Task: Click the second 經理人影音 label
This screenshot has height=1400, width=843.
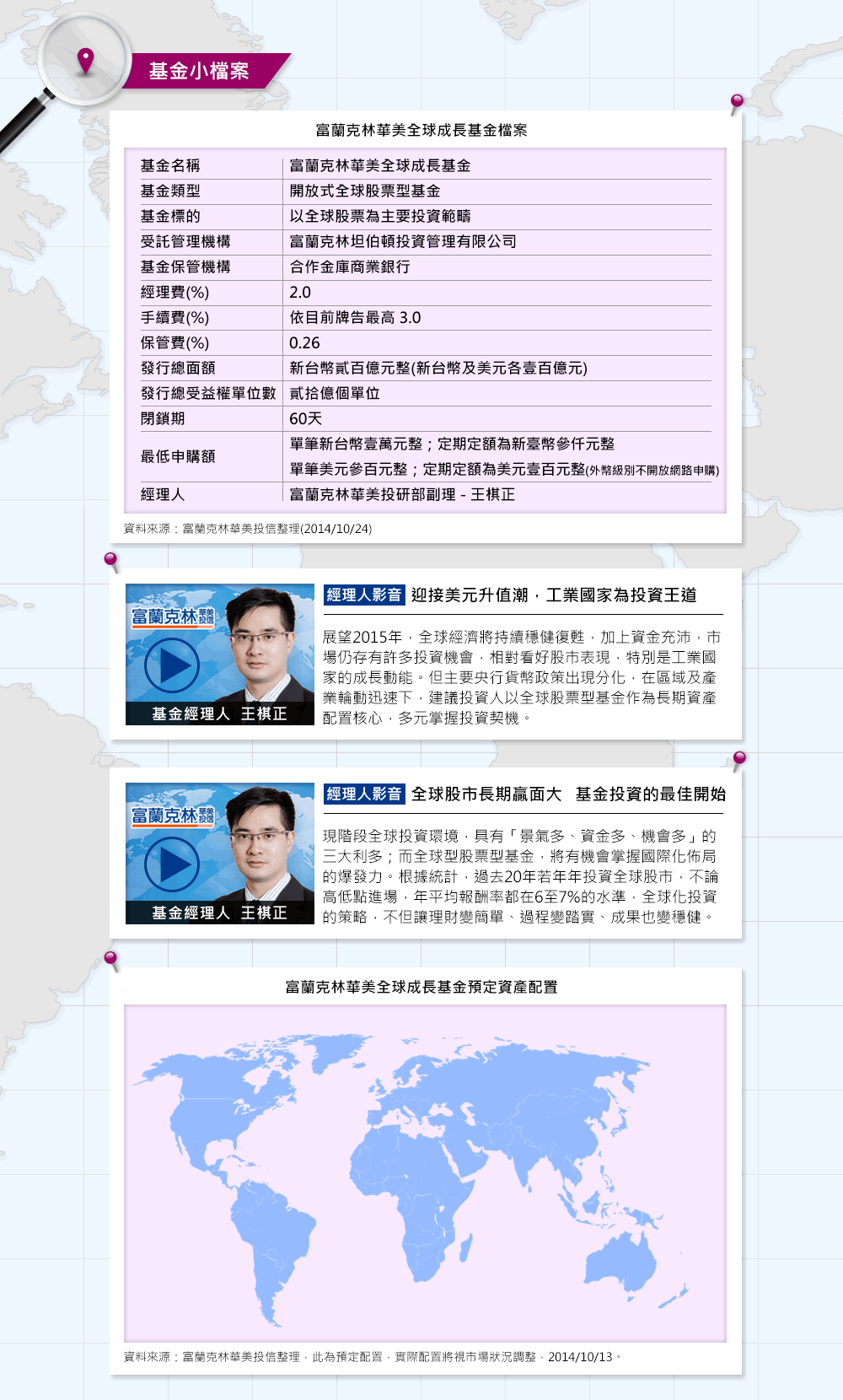Action: coord(364,794)
